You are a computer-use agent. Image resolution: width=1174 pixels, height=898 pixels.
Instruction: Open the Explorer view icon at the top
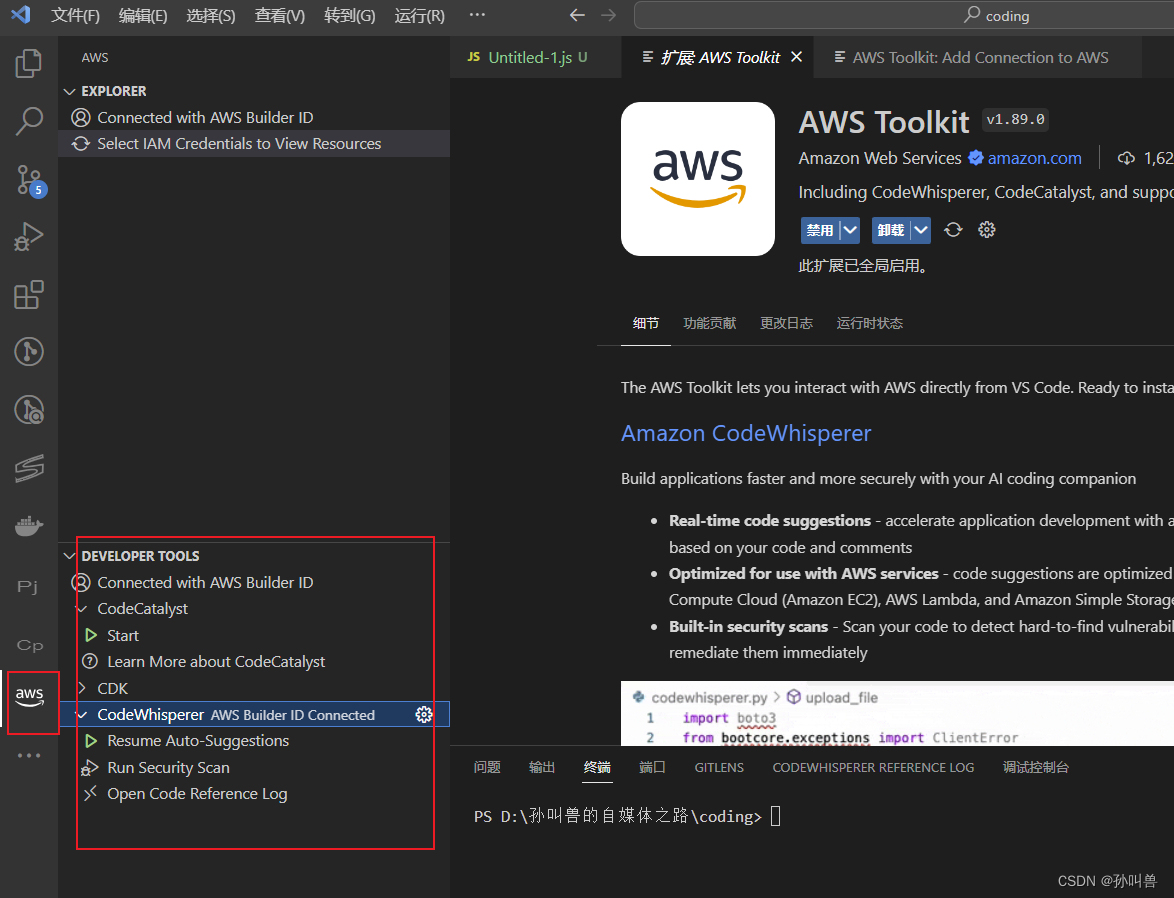pos(28,63)
